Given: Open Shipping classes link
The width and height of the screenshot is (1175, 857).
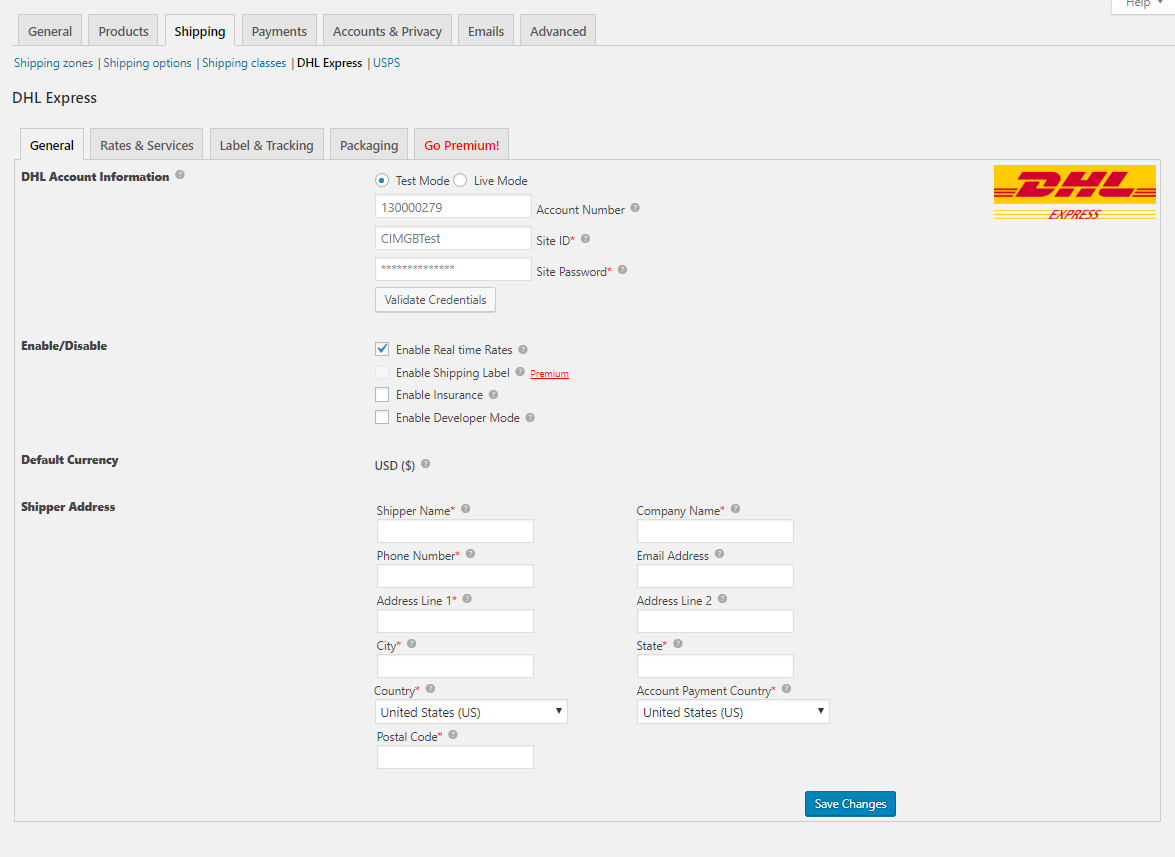Looking at the screenshot, I should coord(244,63).
